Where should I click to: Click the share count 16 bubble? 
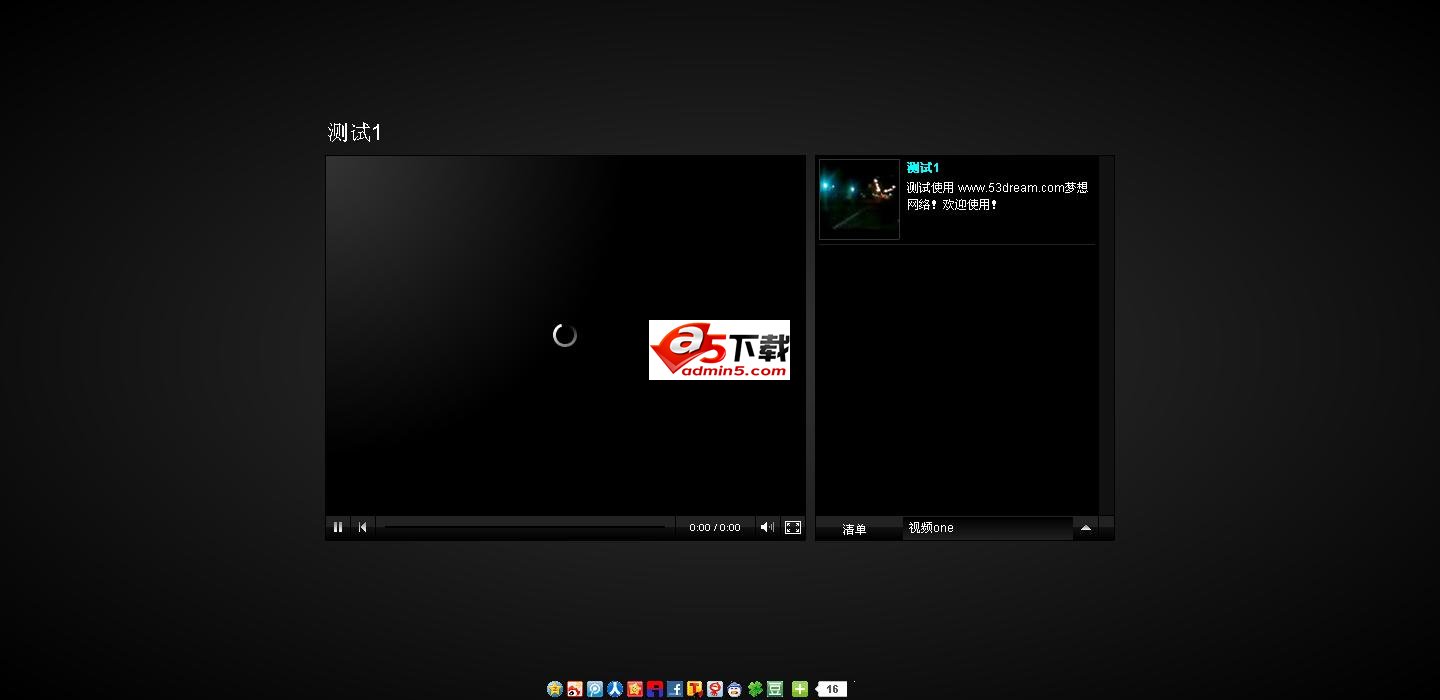coord(832,689)
